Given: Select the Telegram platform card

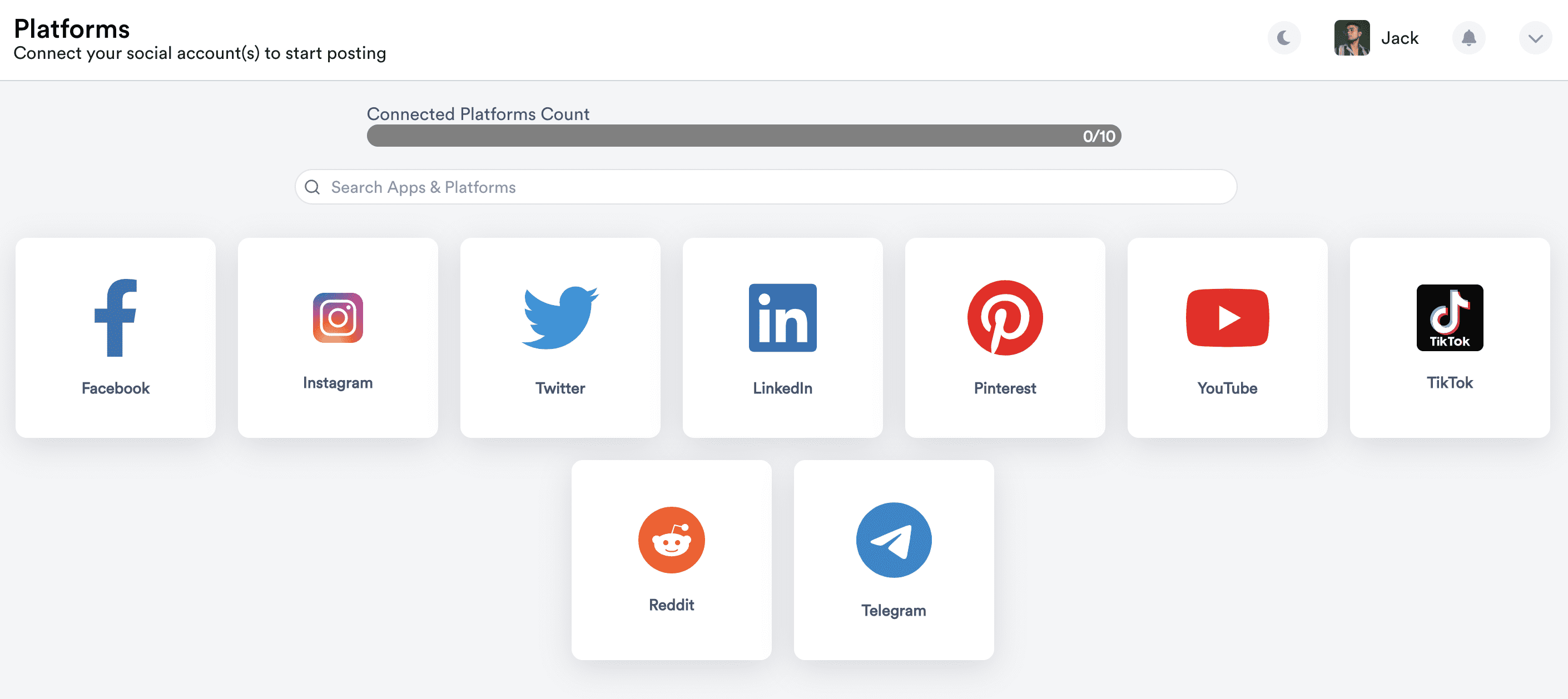Looking at the screenshot, I should click(x=893, y=560).
